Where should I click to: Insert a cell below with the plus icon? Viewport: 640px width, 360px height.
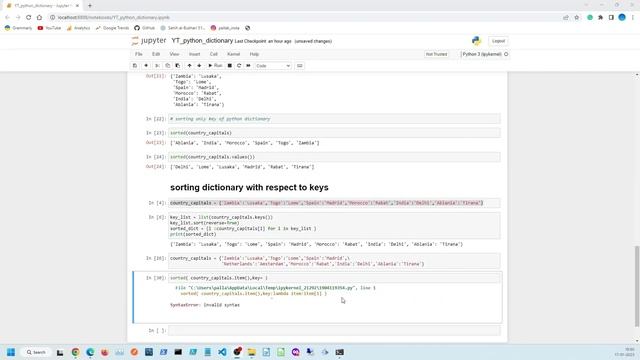point(146,66)
